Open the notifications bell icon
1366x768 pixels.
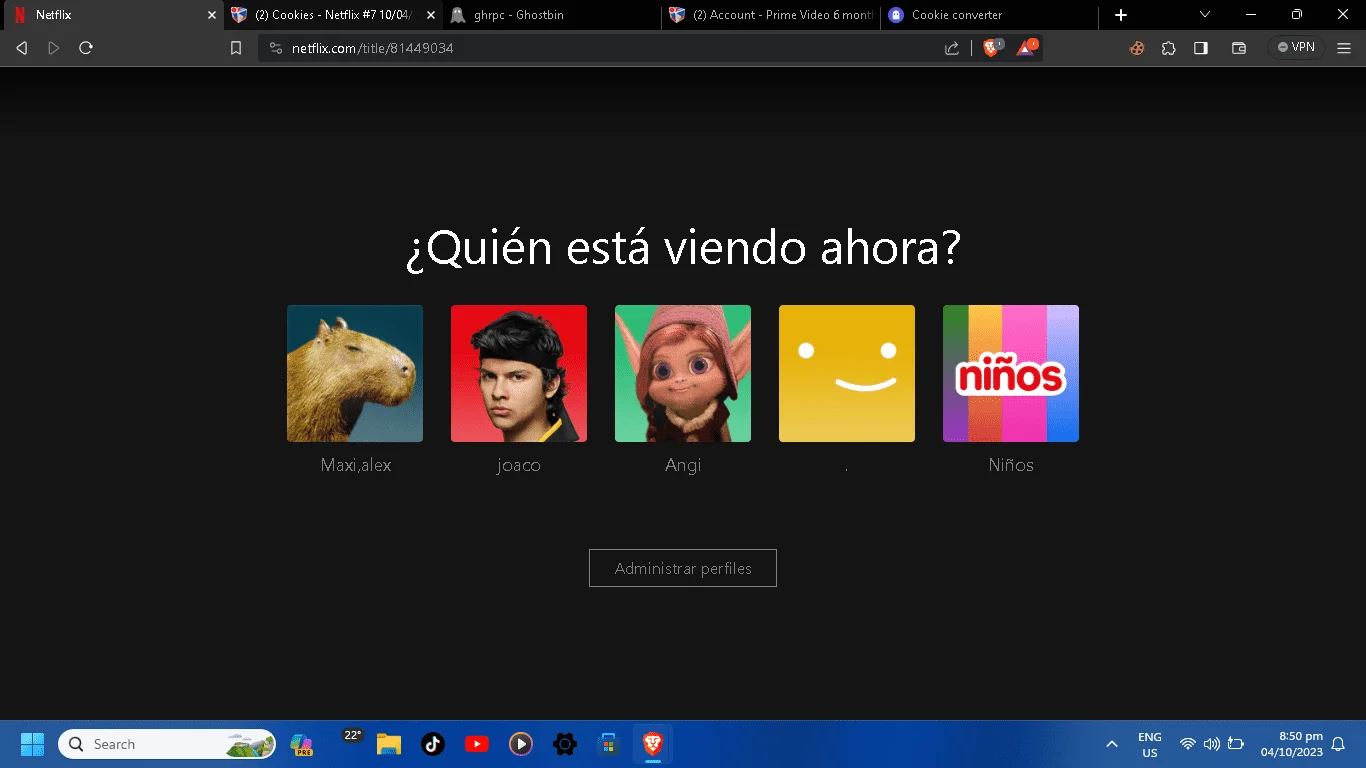[1338, 744]
